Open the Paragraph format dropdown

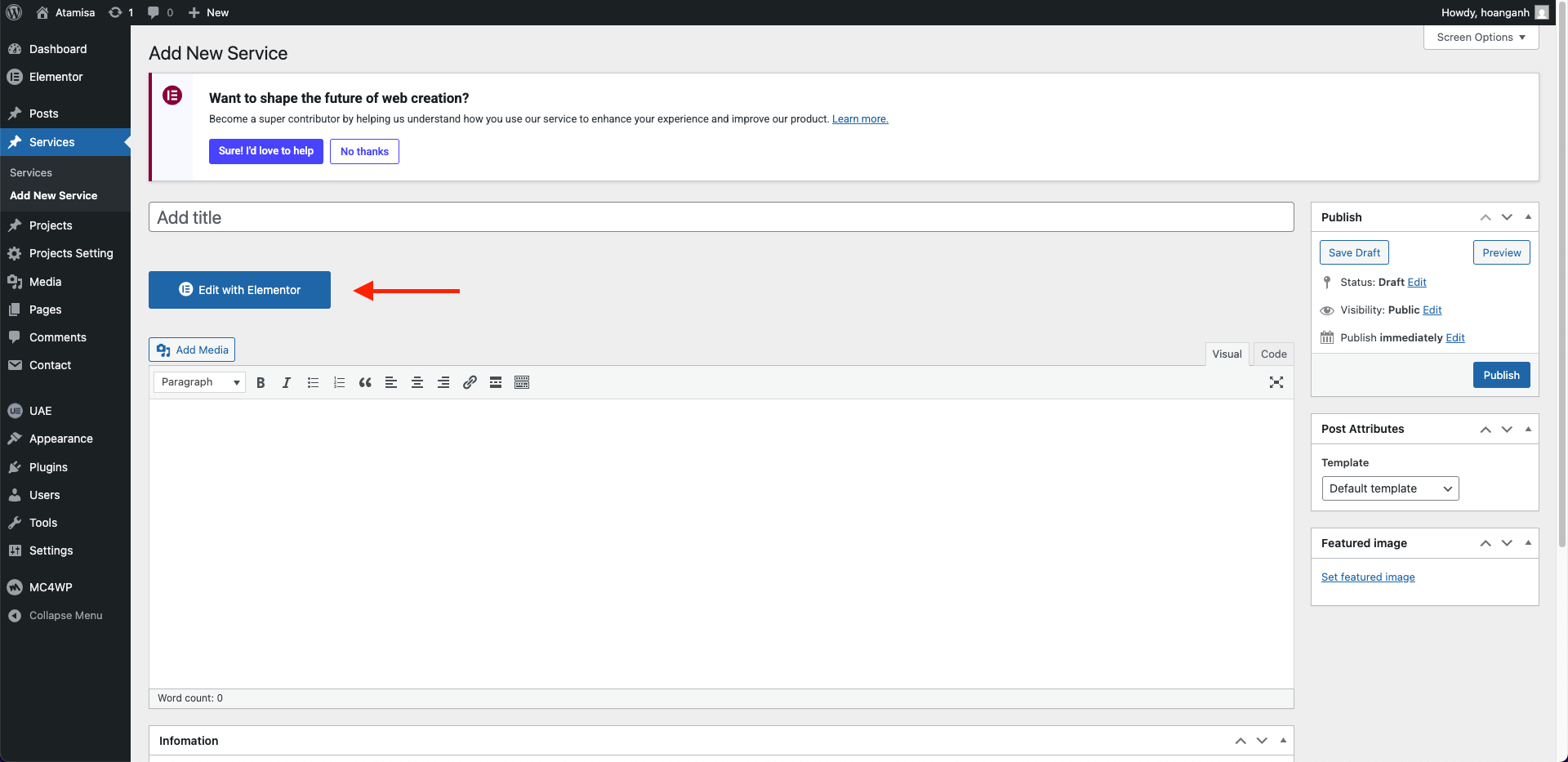[x=200, y=382]
